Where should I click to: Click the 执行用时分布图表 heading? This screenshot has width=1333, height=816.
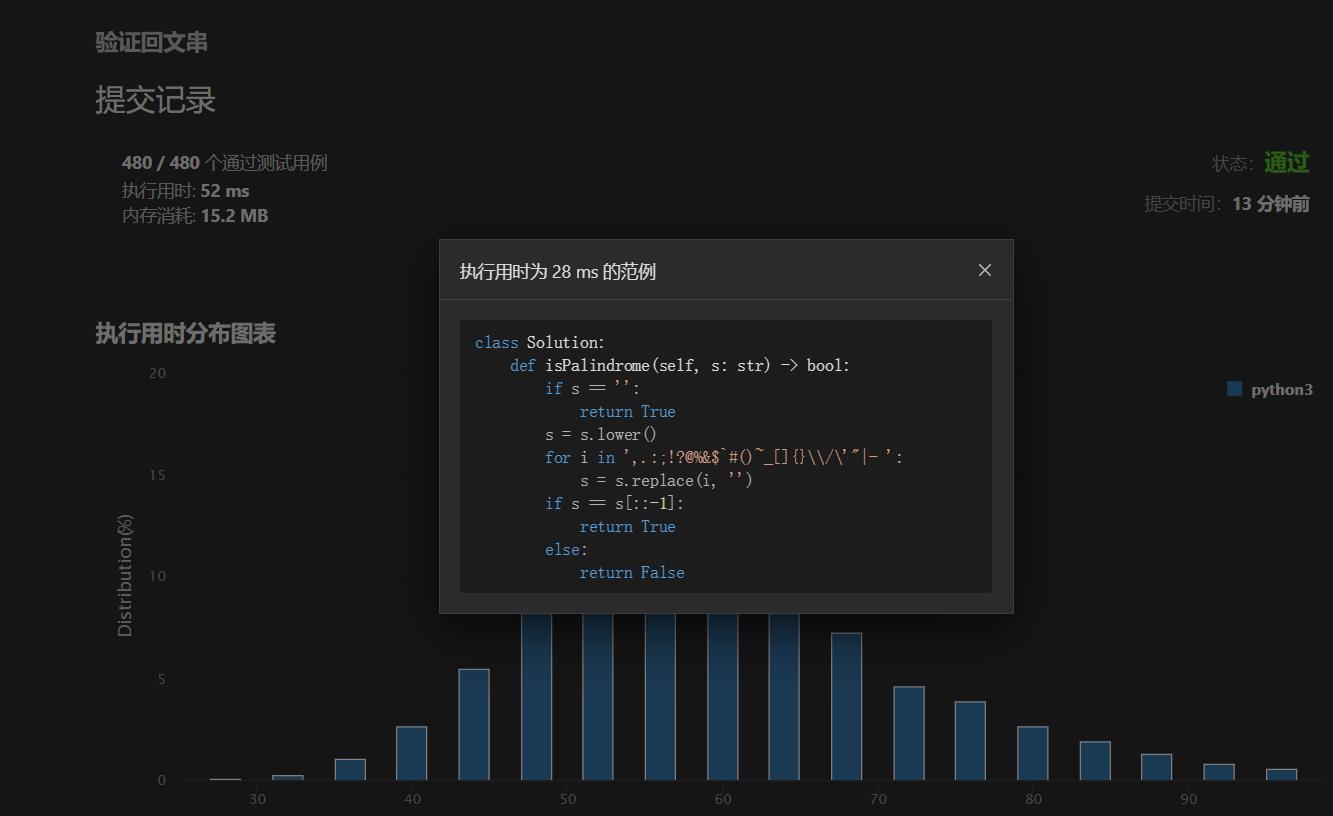click(185, 333)
